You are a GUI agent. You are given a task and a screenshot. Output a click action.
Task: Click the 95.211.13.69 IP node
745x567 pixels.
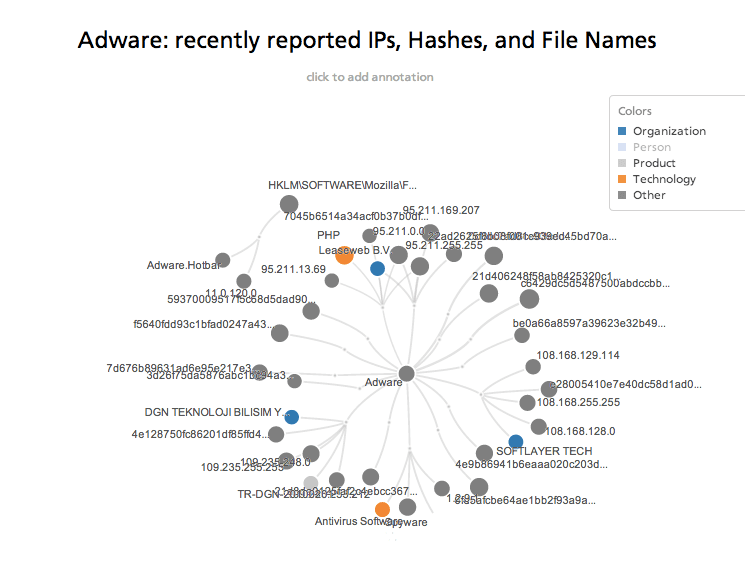332,280
